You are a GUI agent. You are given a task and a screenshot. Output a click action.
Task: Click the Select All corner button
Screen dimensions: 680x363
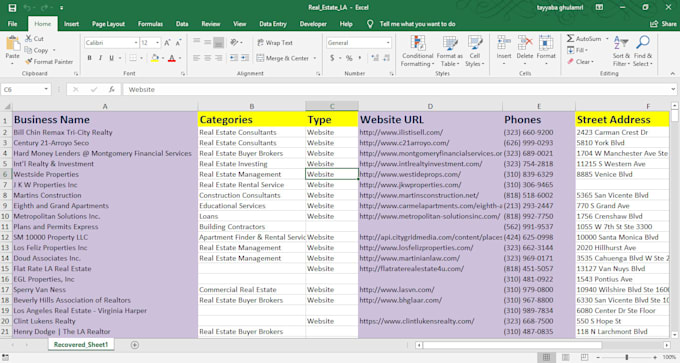(x=7, y=106)
